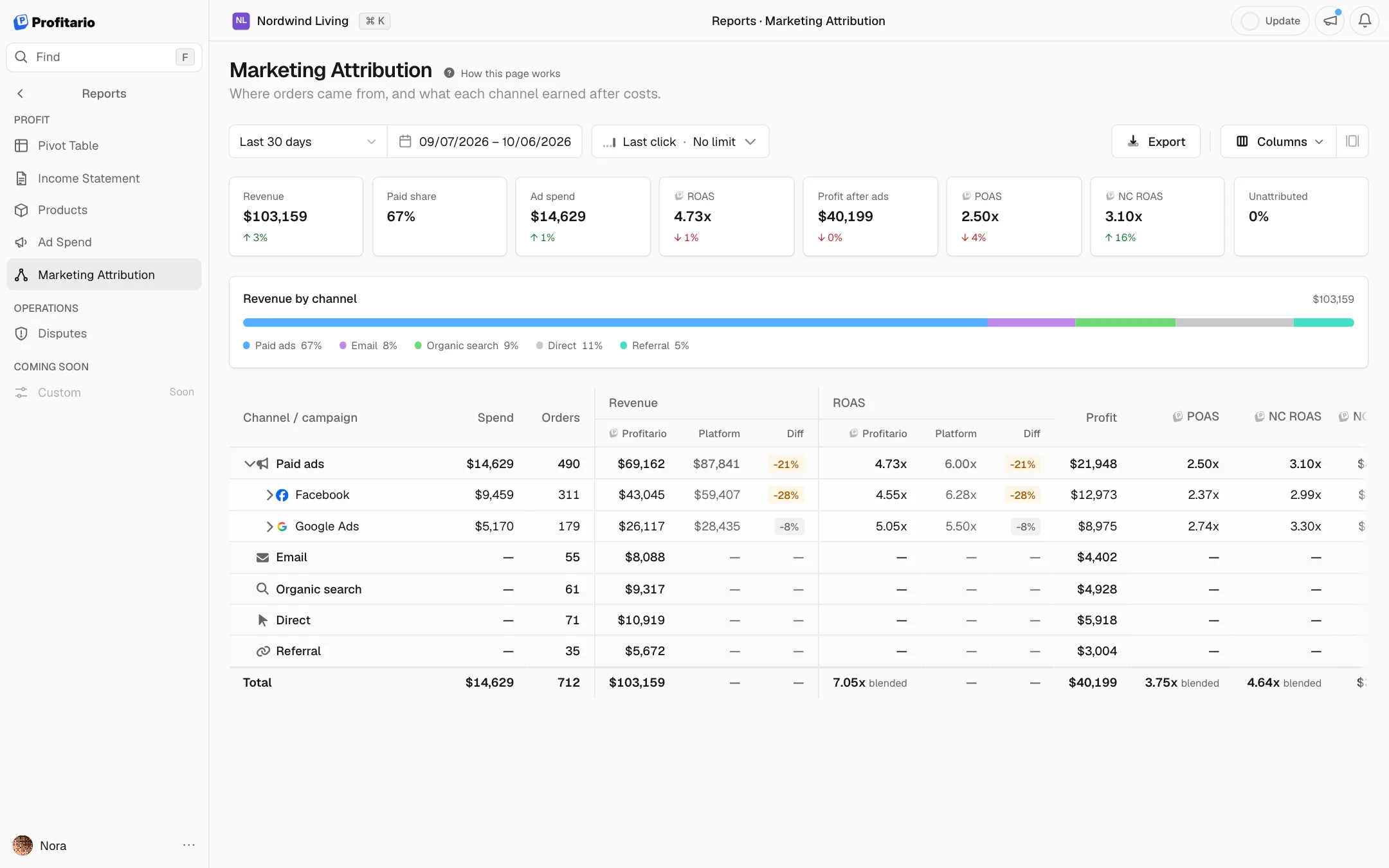Open the Last click attribution dropdown
Screen dimensions: 1389x868
(x=680, y=141)
